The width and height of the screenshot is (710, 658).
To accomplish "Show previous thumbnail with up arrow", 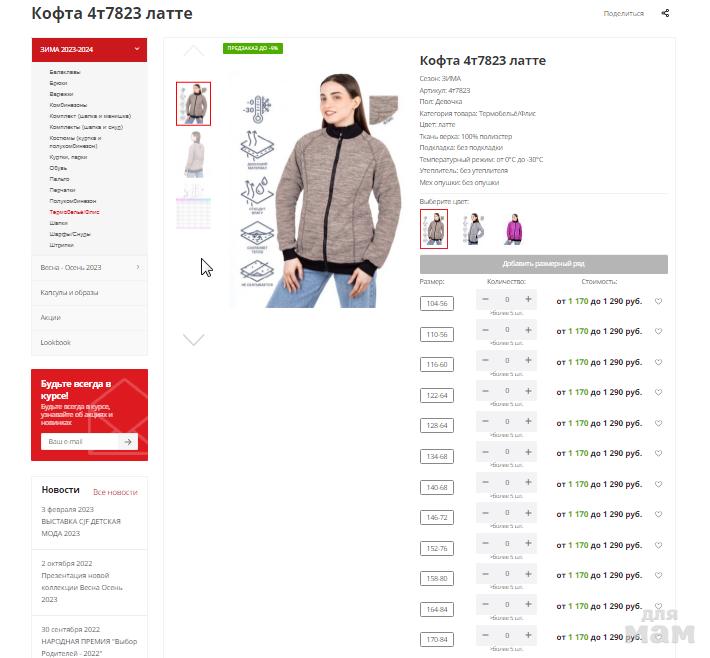I will [194, 50].
